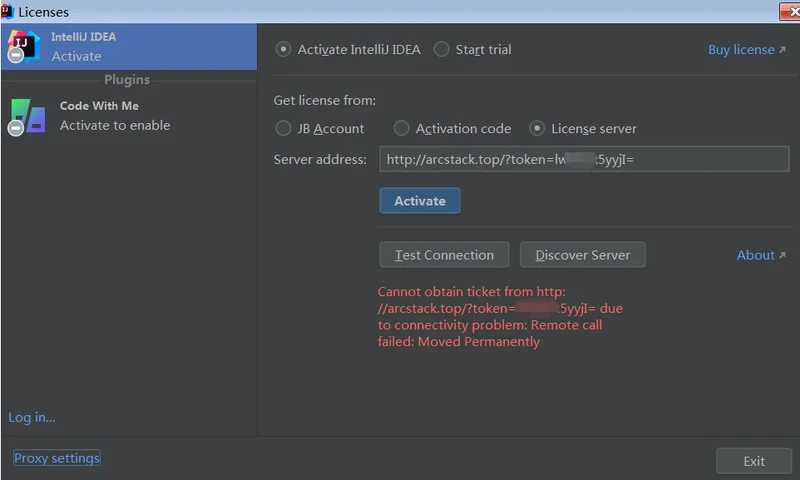
Task: Click the external arrow icon beside About
Action: coord(783,256)
